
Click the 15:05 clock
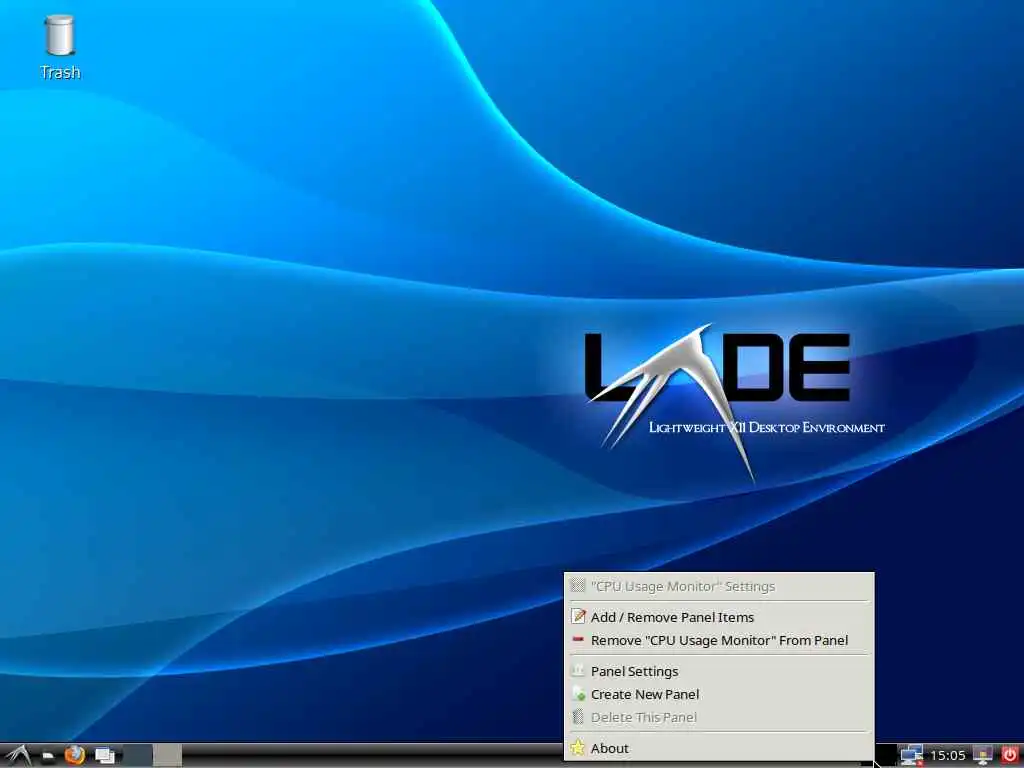coord(948,756)
